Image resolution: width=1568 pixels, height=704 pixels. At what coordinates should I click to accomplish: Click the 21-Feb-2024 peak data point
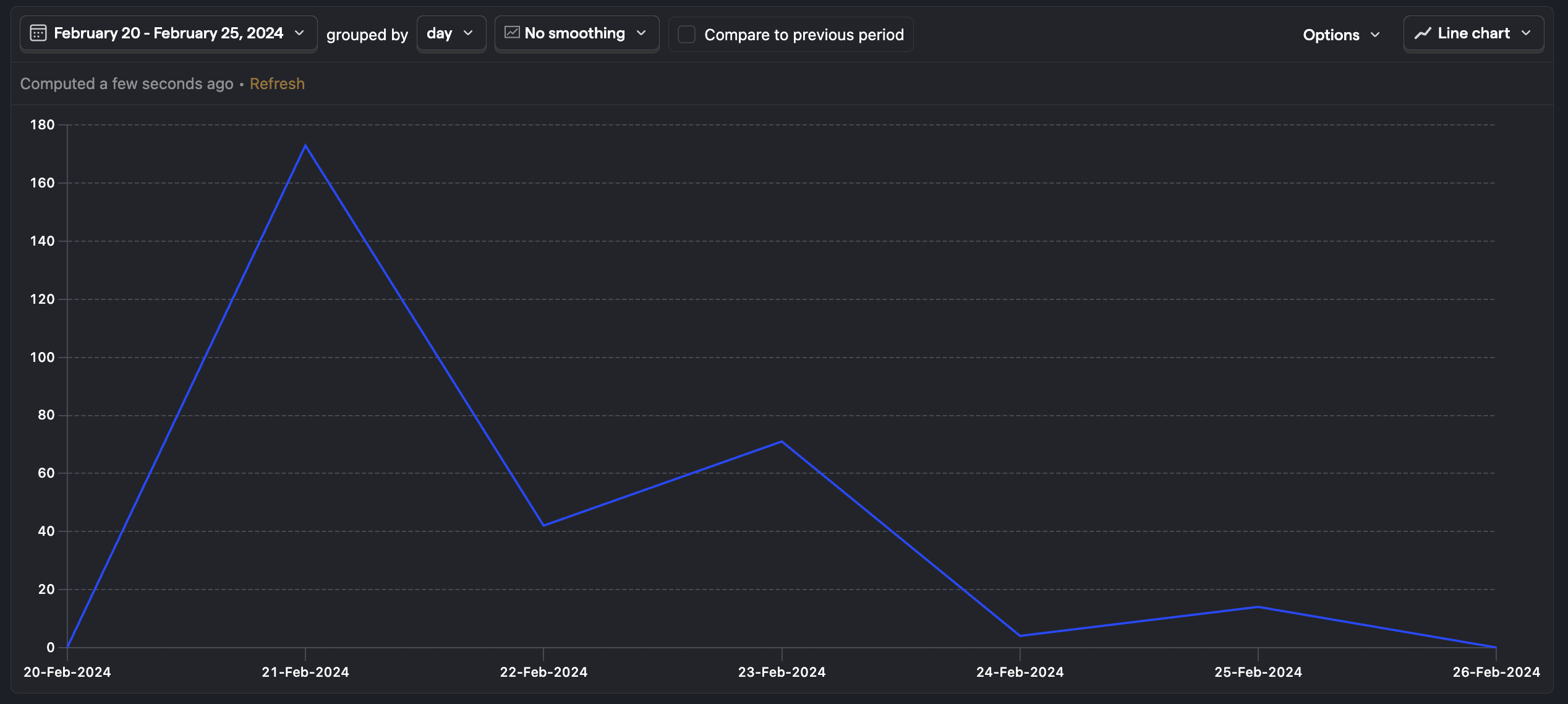(x=305, y=145)
